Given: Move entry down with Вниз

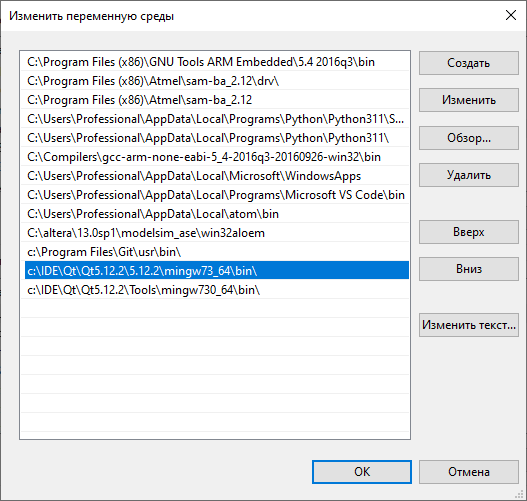Looking at the screenshot, I should 469,269.
